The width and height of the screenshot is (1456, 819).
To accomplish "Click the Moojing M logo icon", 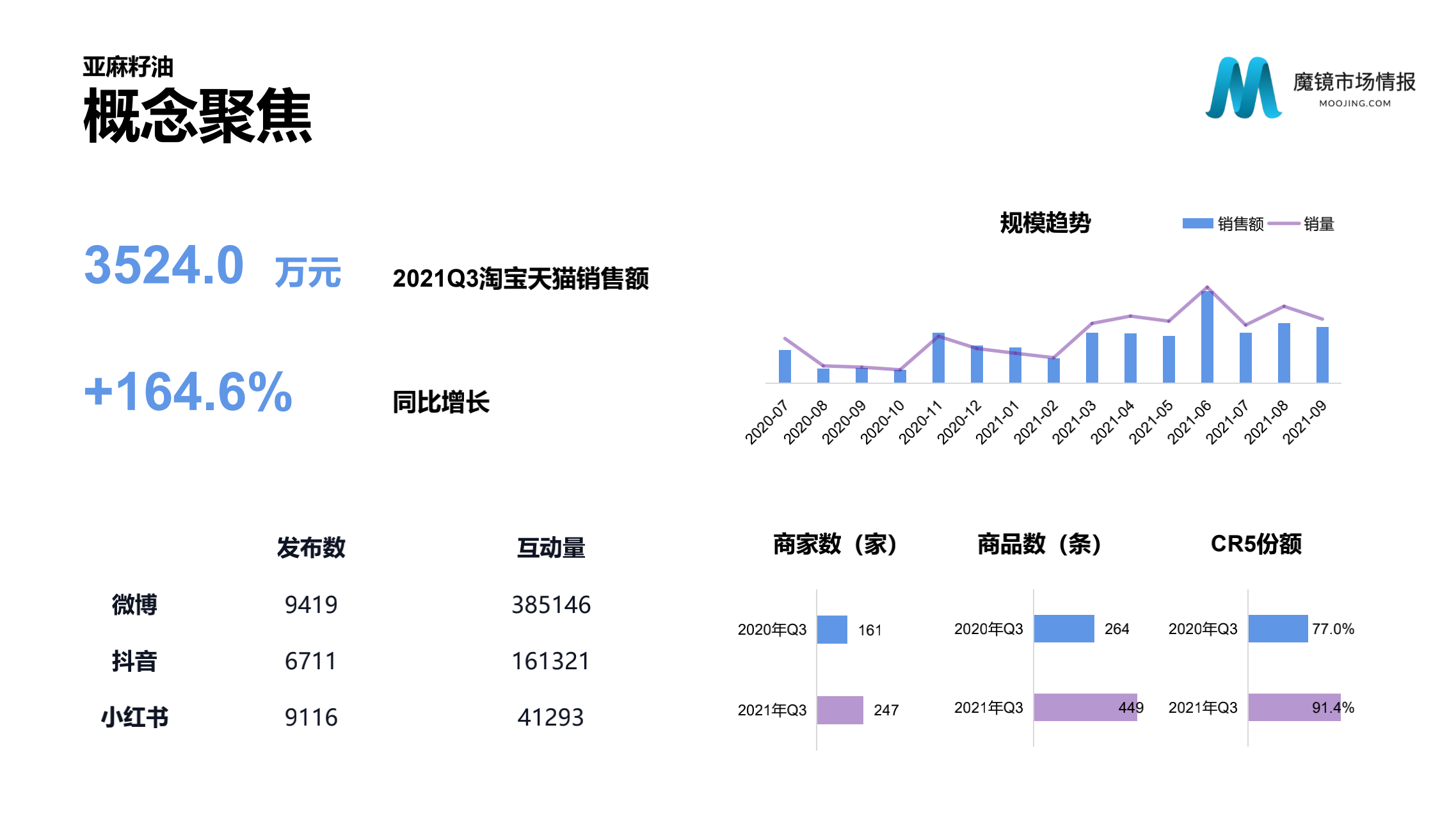I will tap(1242, 88).
